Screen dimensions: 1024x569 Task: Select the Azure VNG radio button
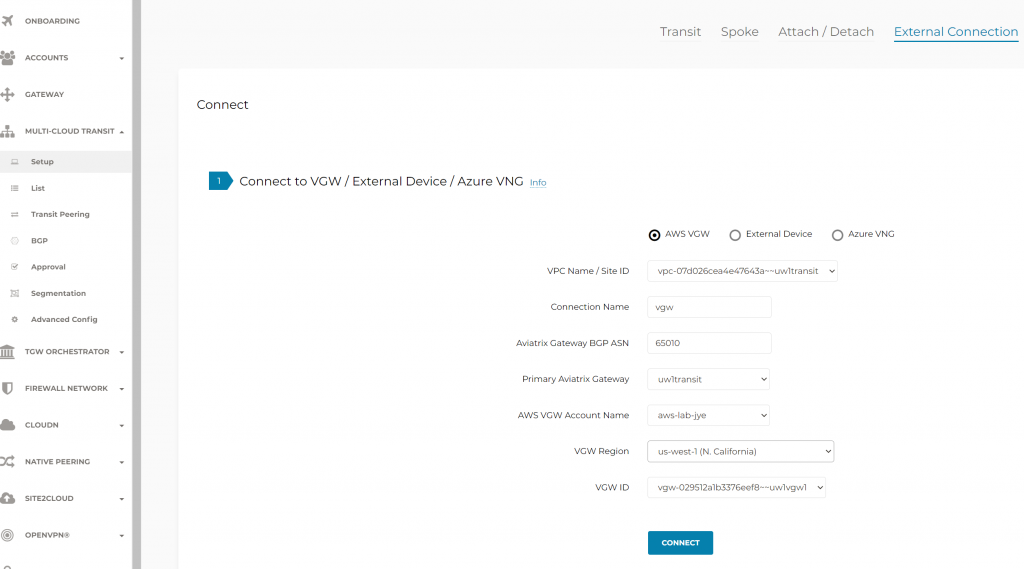(x=837, y=235)
